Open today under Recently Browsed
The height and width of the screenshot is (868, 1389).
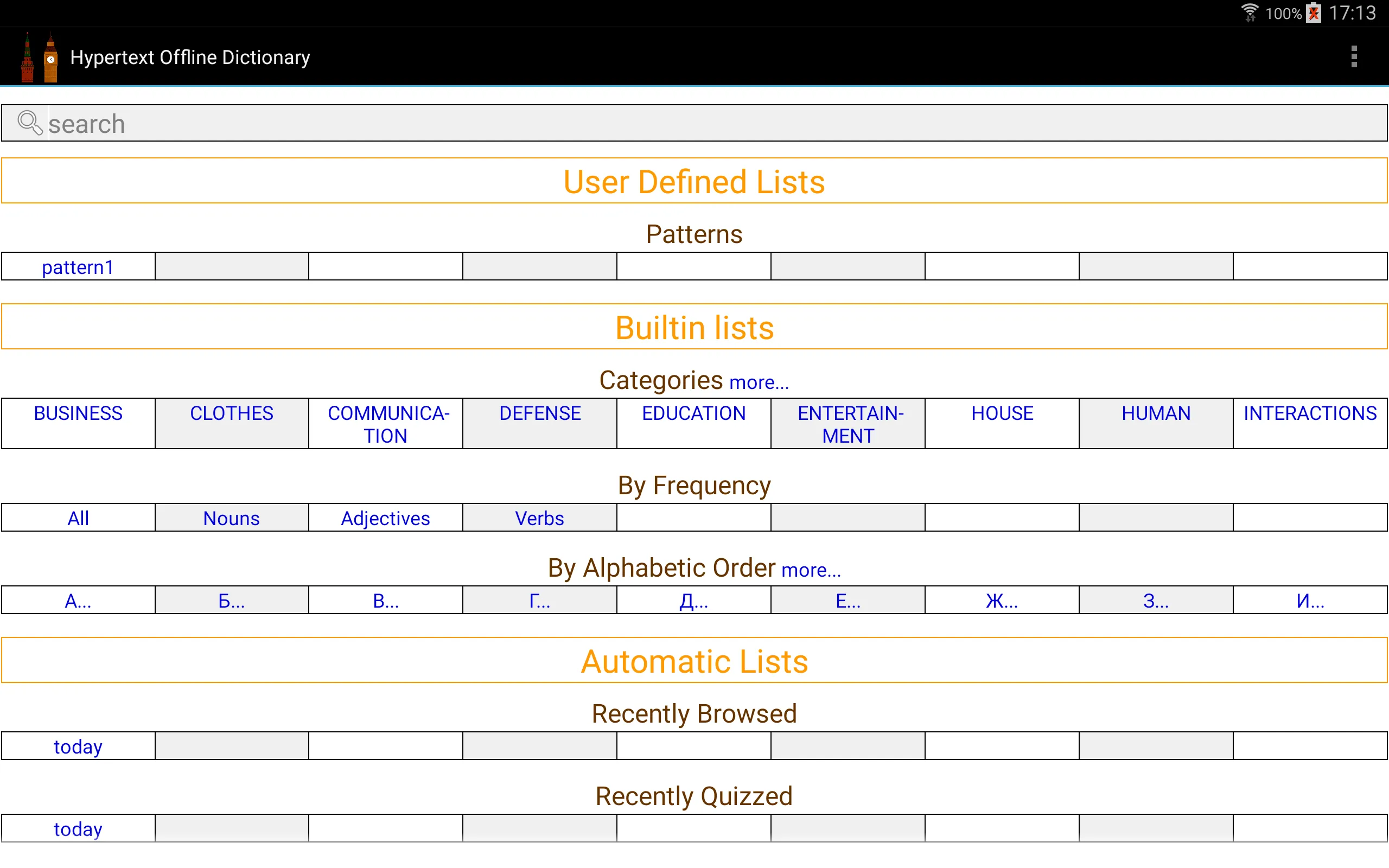point(78,746)
